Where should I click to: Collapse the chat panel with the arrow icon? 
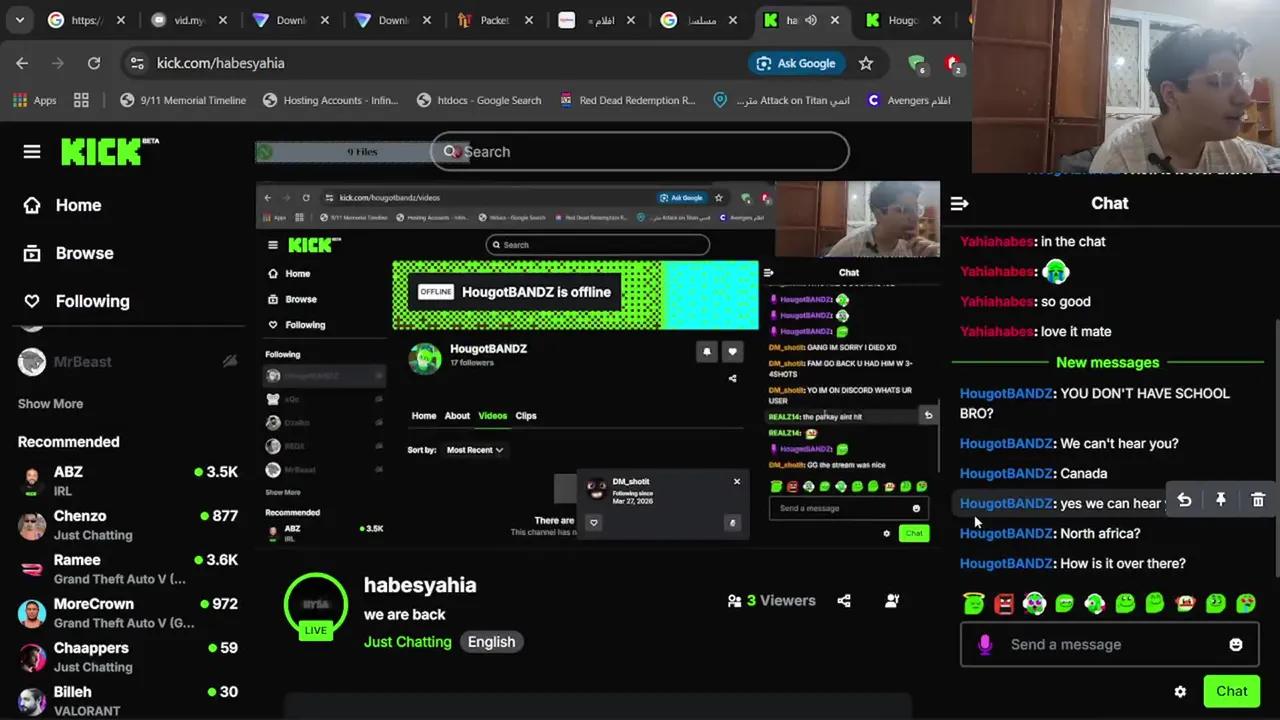[x=959, y=204]
